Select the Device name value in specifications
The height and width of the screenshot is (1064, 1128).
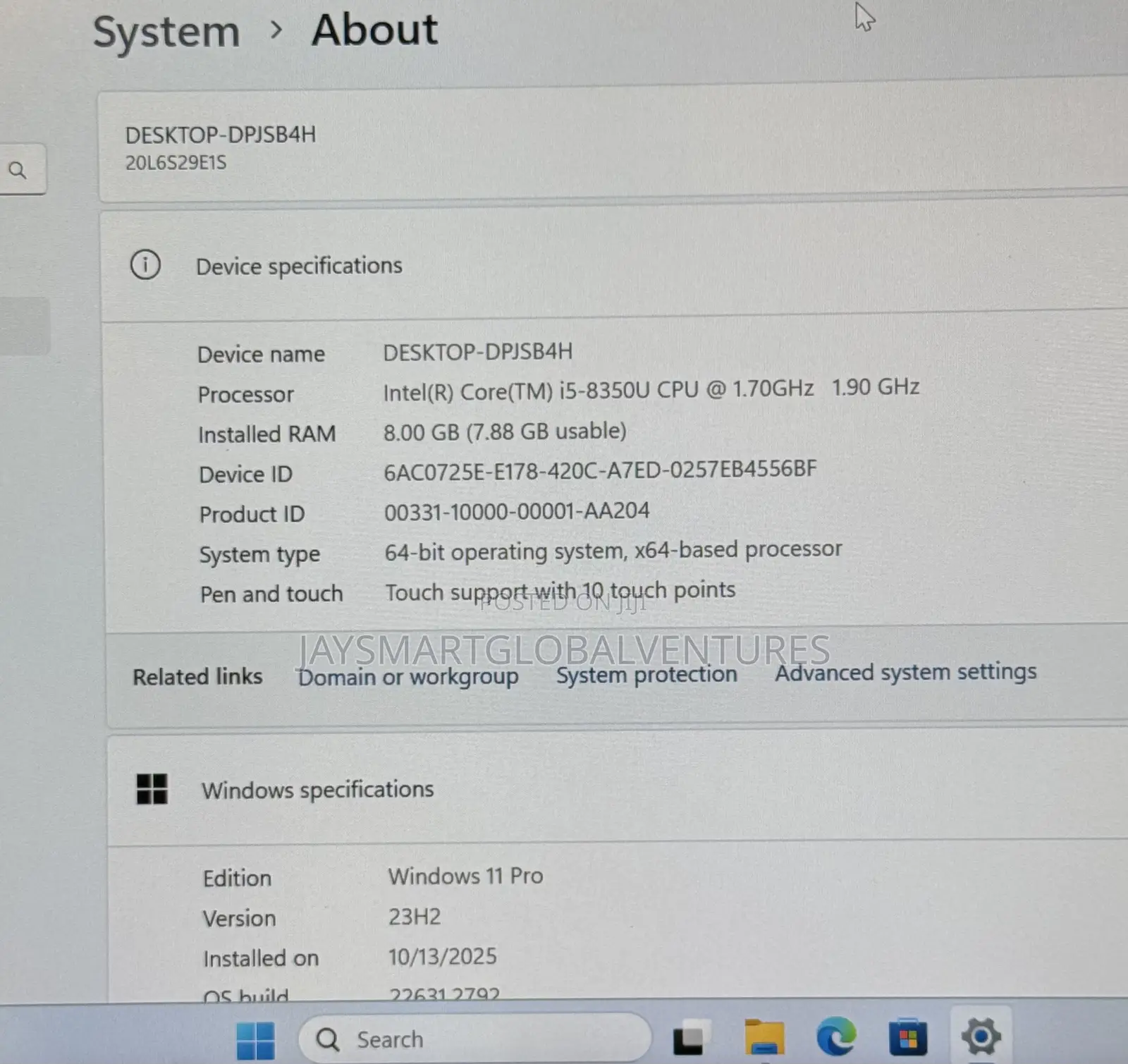pyautogui.click(x=477, y=352)
